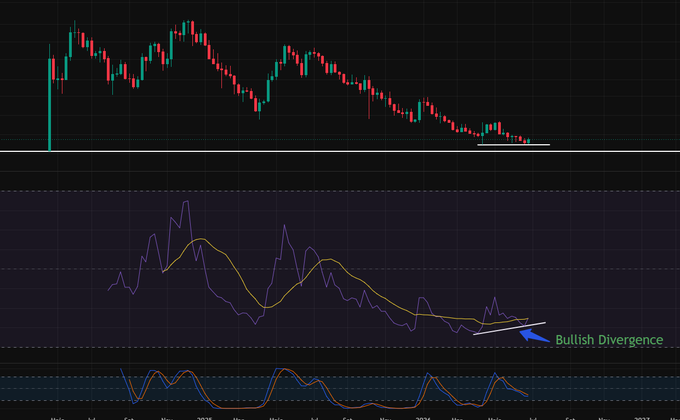The image size is (680, 420).
Task: Select the rising white trendline under RSI
Action: pyautogui.click(x=510, y=328)
